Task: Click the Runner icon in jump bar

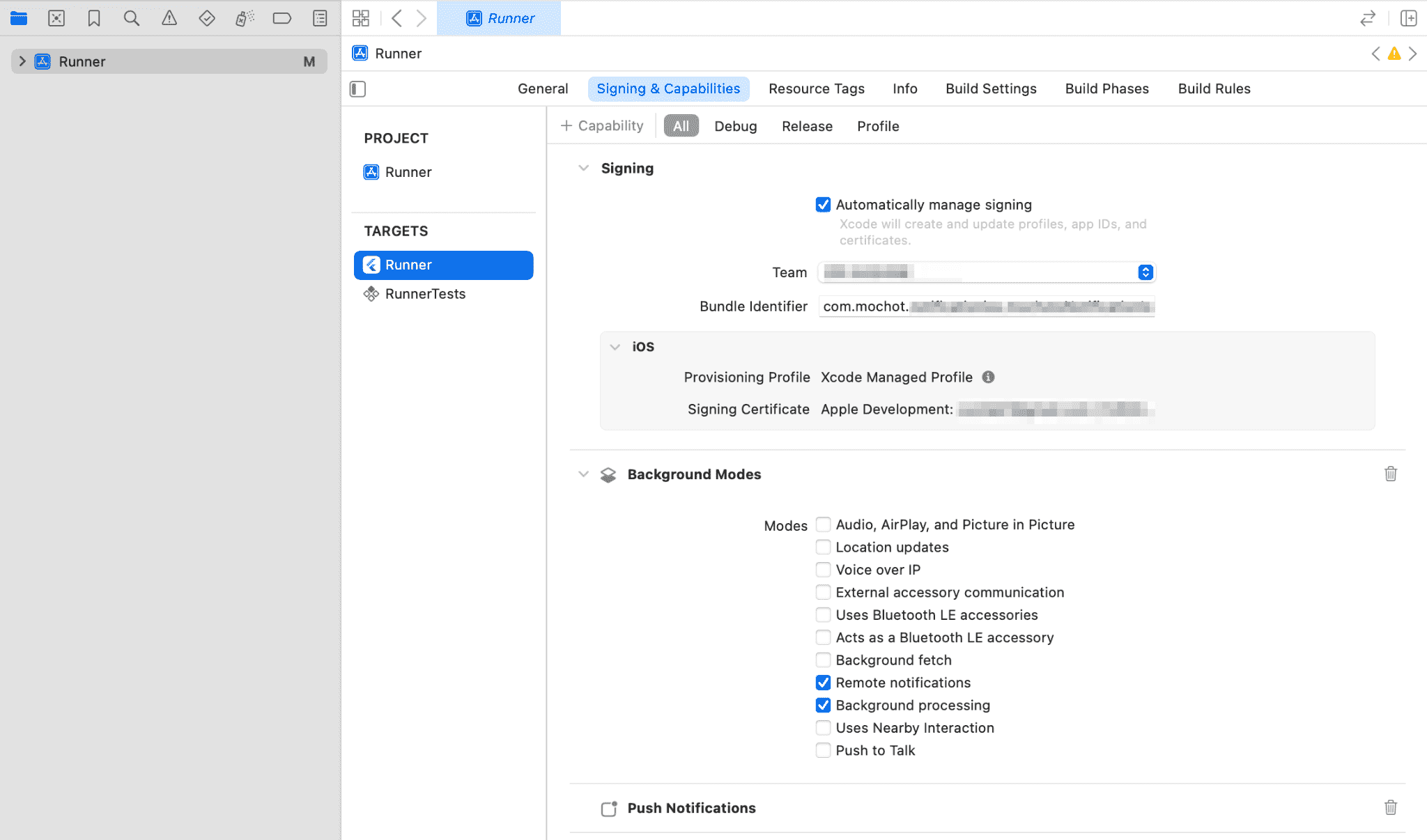Action: 360,54
